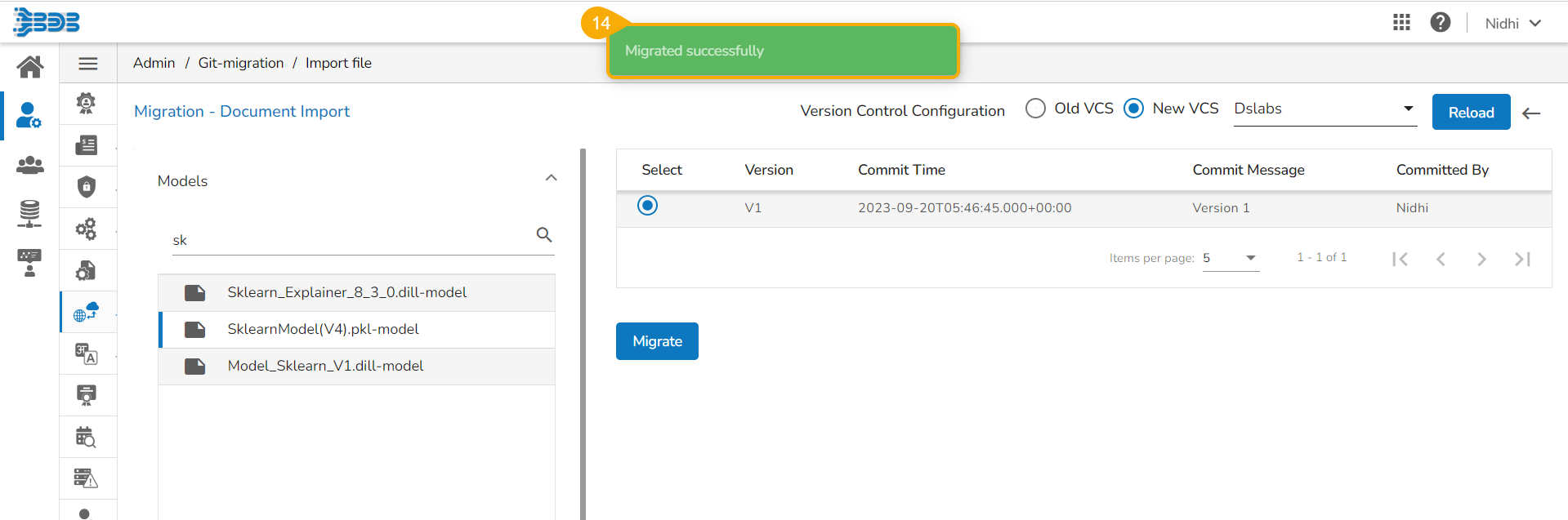Click the model search input field
The height and width of the screenshot is (520, 1568).
pos(351,240)
